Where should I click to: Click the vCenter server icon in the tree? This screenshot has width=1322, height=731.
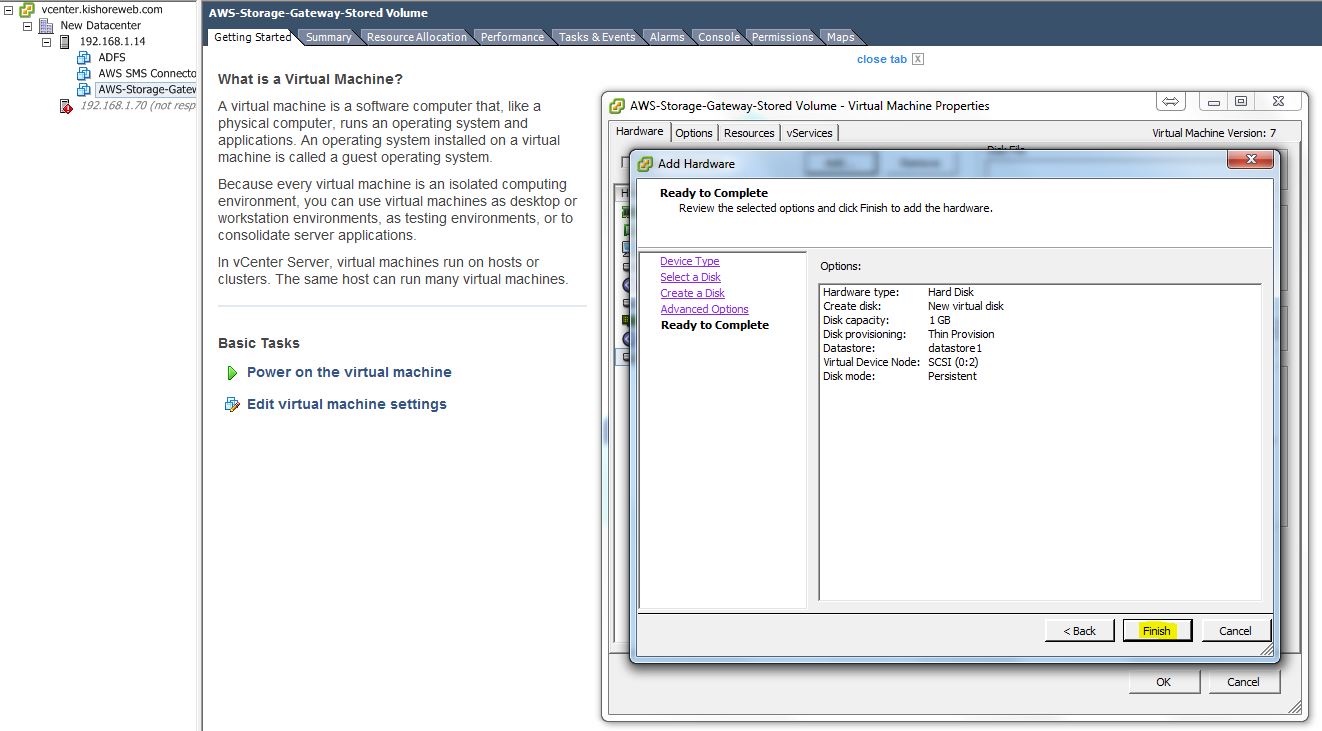27,10
